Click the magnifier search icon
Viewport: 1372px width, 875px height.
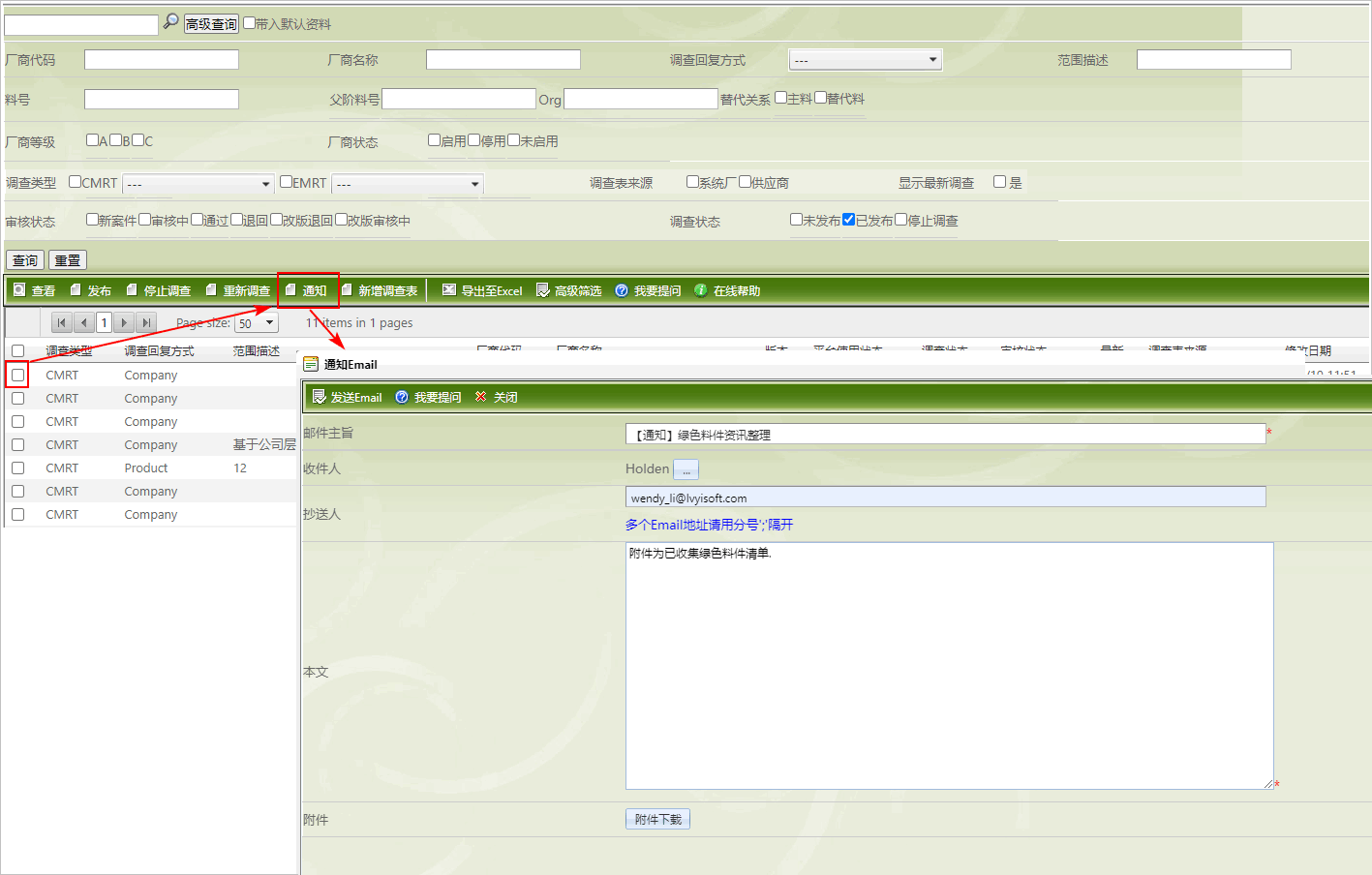click(x=170, y=21)
